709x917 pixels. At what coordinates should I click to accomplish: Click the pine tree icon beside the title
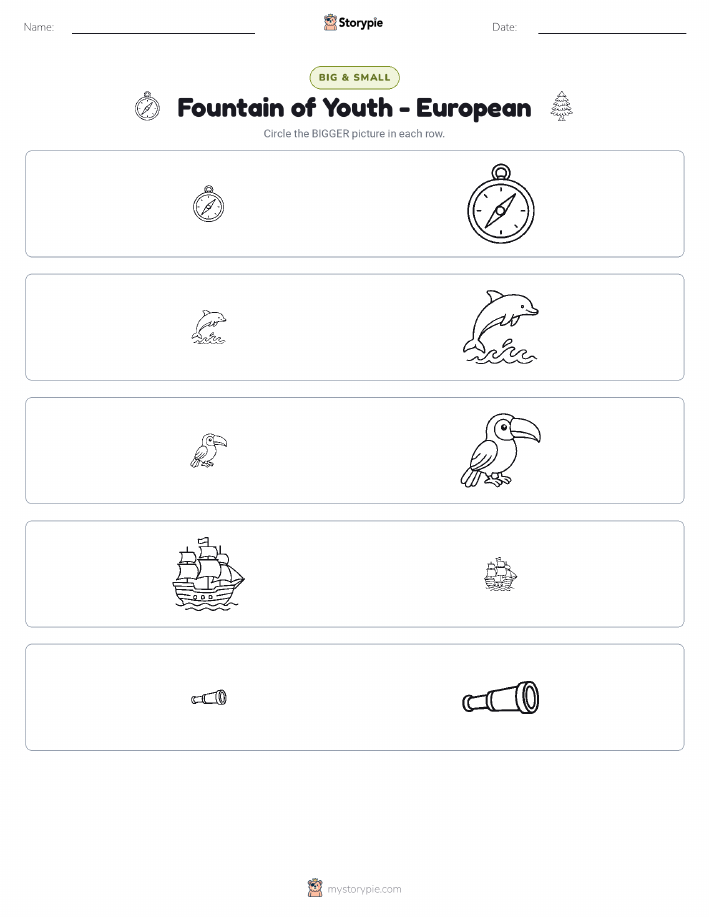click(562, 106)
